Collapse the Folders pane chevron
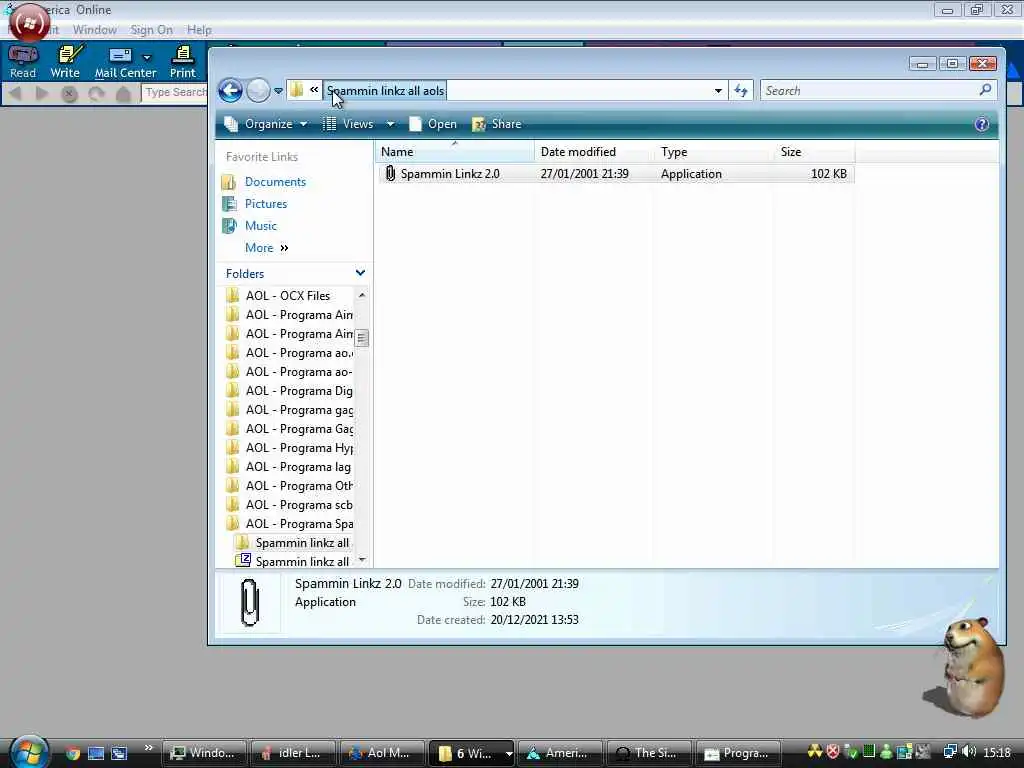This screenshot has width=1024, height=768. click(360, 273)
